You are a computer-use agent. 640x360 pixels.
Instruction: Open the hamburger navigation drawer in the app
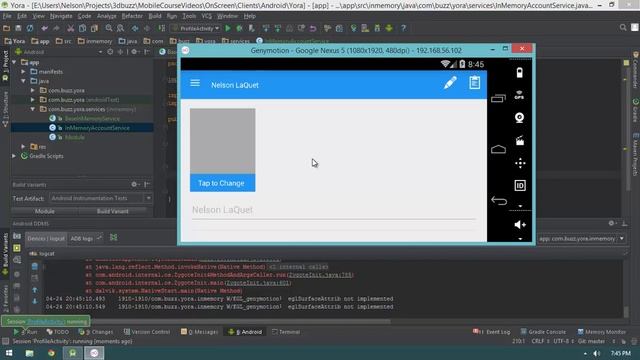pos(195,83)
